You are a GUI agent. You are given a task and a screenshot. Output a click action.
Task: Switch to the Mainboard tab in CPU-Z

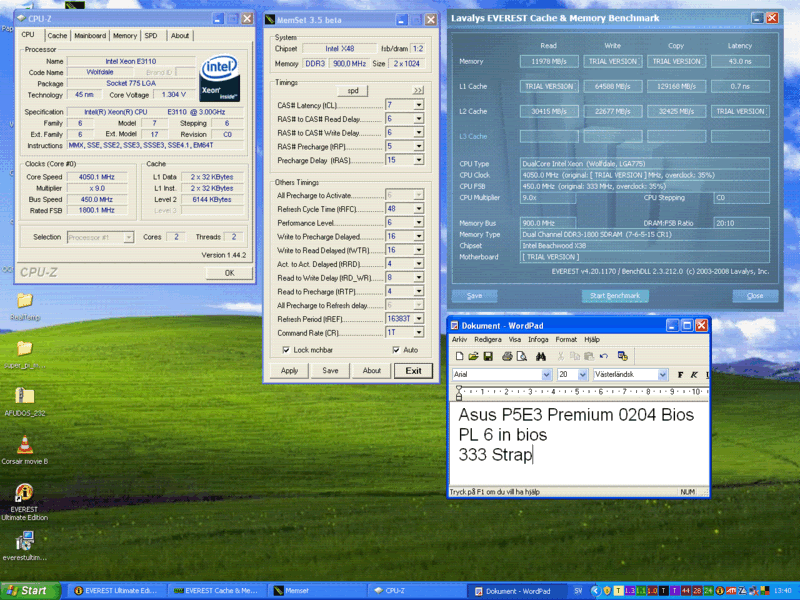click(90, 36)
